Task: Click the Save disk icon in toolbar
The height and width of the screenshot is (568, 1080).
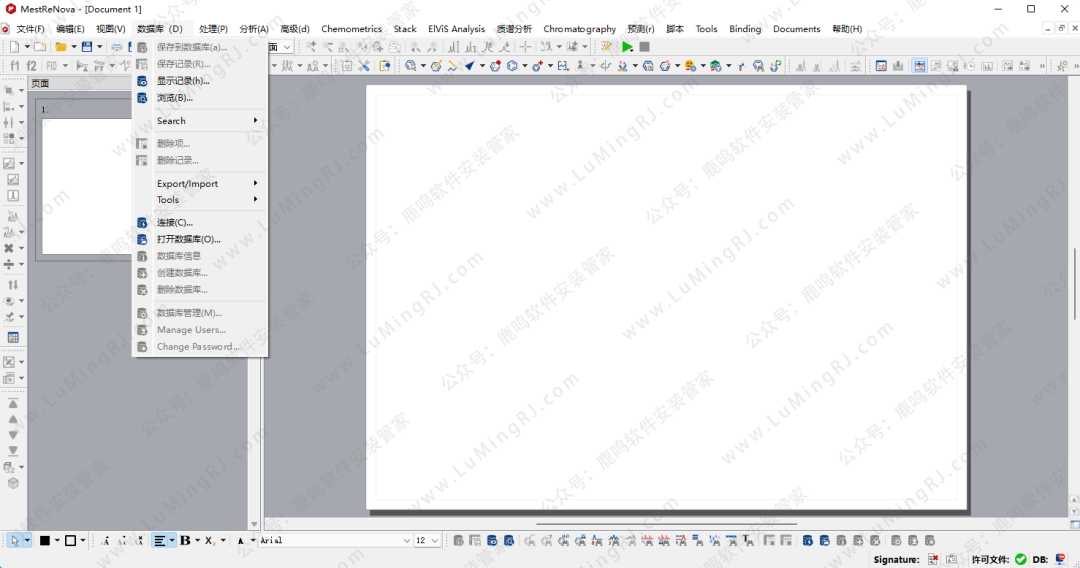Action: (87, 47)
